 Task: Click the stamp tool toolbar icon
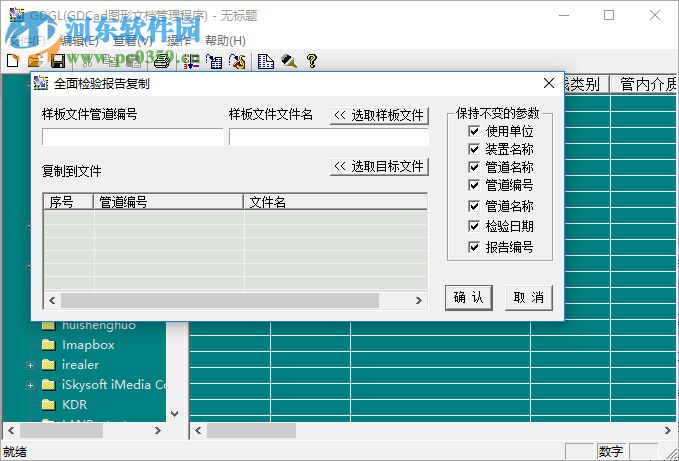[289, 61]
